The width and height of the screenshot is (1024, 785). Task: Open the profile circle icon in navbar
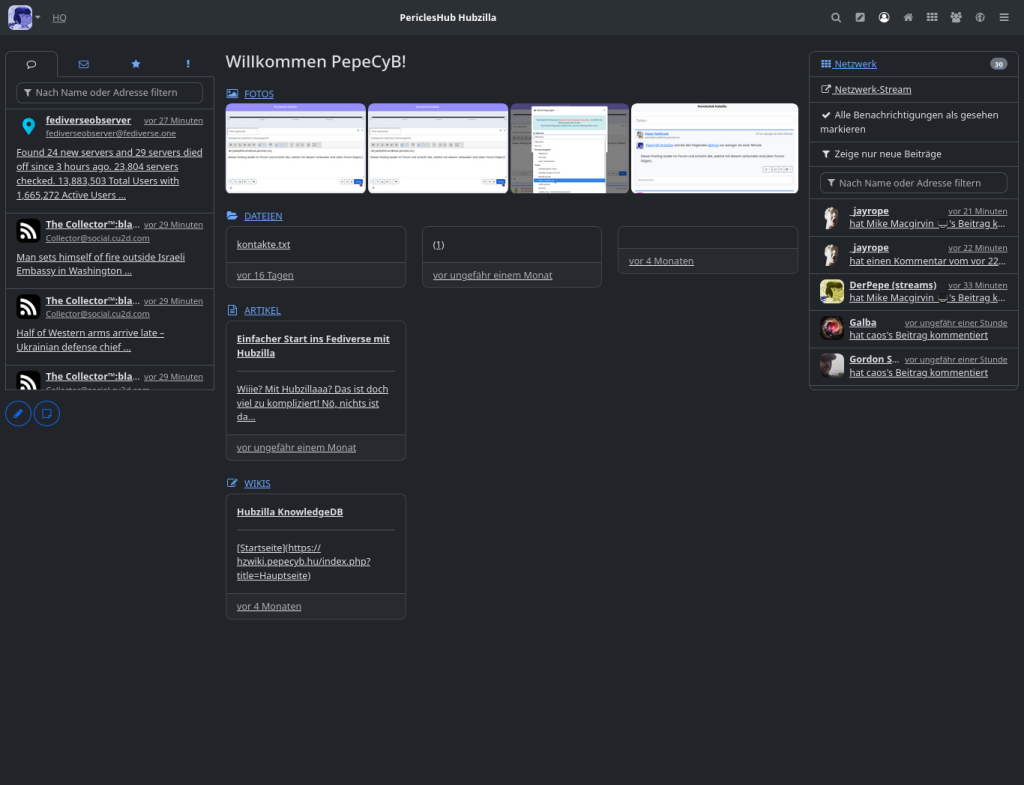pyautogui.click(x=884, y=18)
